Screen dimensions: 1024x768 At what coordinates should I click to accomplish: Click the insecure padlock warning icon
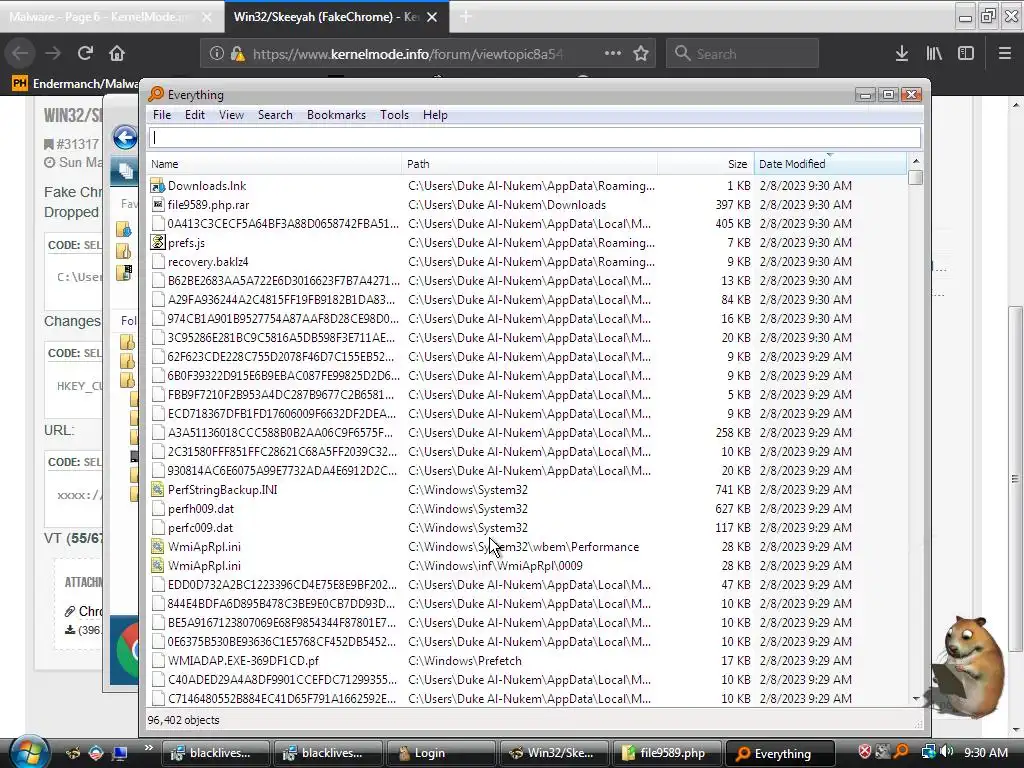(237, 54)
